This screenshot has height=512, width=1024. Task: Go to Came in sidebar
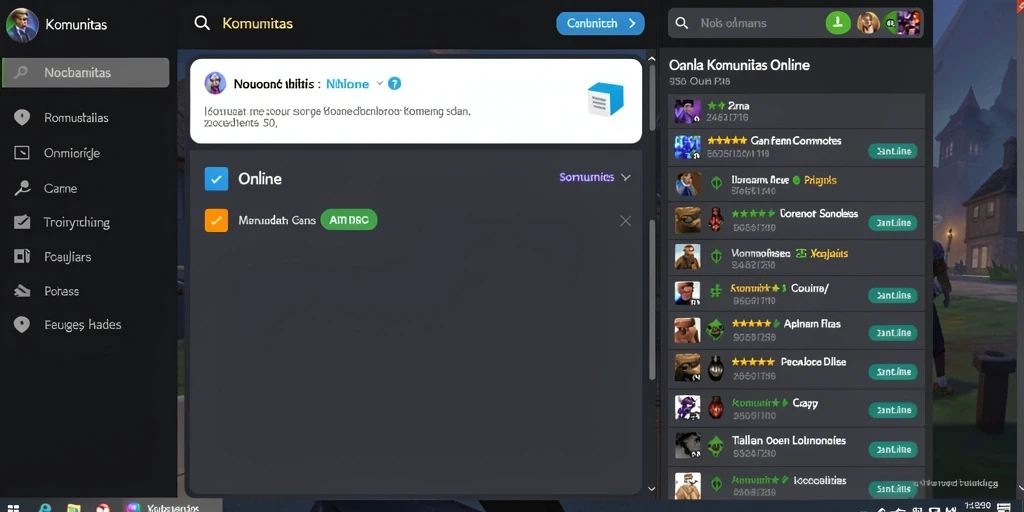(x=60, y=188)
